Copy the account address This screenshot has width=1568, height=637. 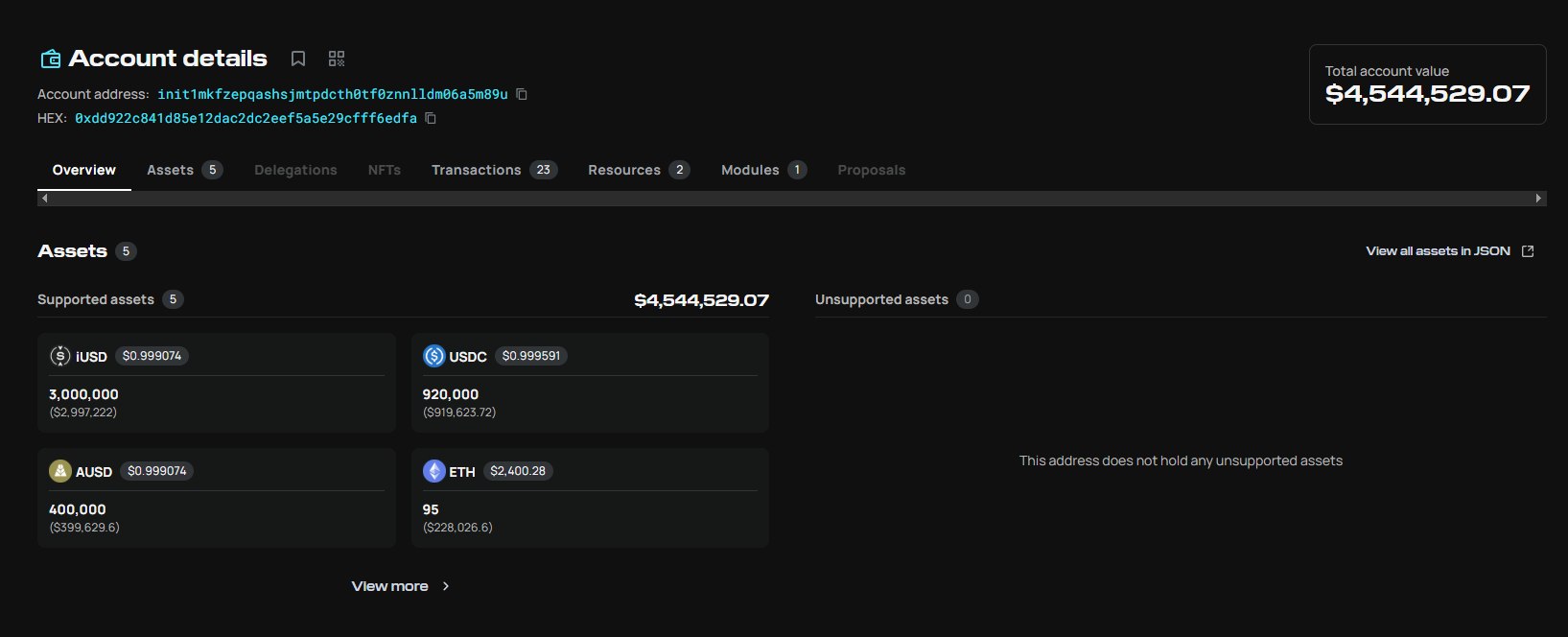[522, 94]
